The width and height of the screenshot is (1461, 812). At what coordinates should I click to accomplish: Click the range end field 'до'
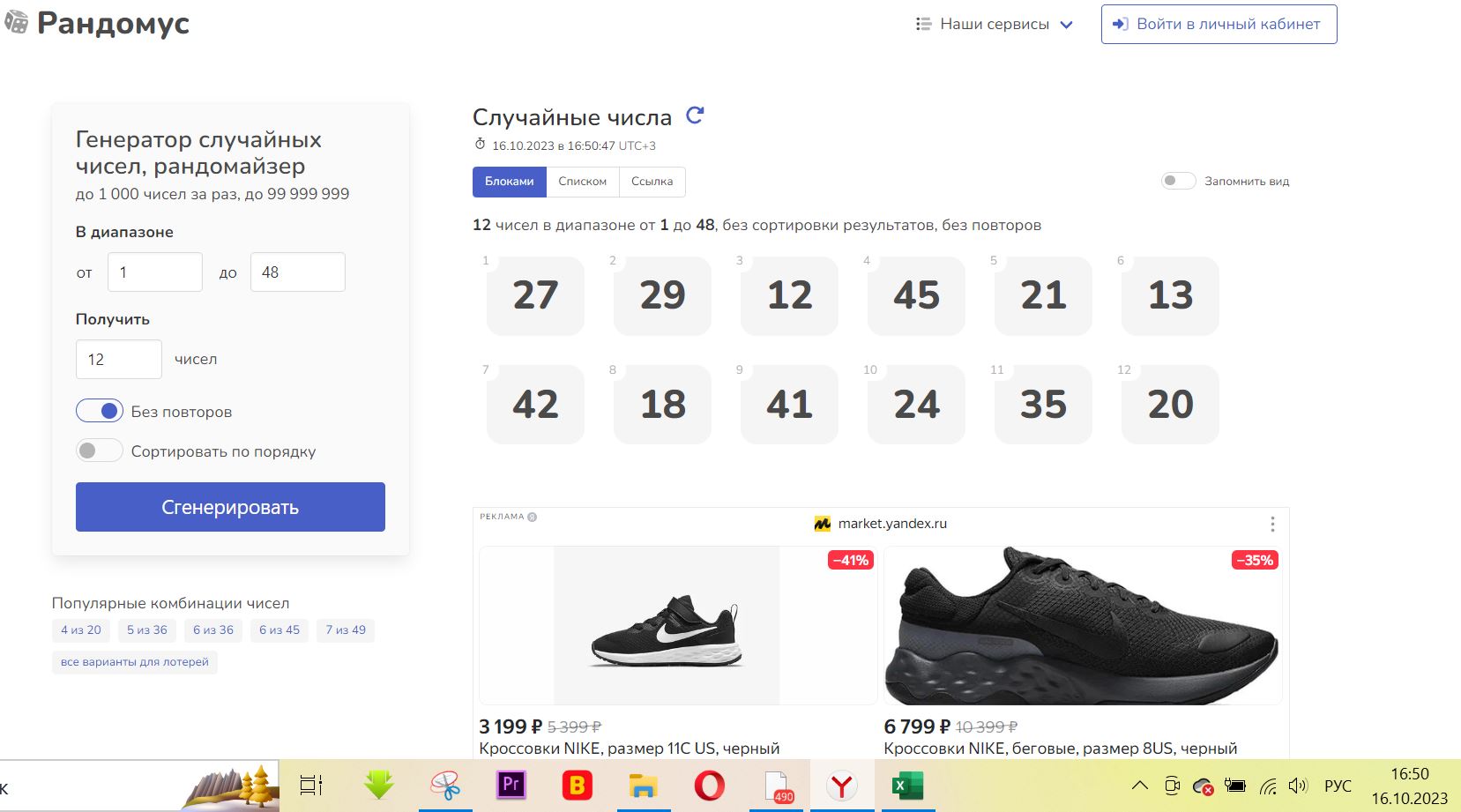(298, 272)
